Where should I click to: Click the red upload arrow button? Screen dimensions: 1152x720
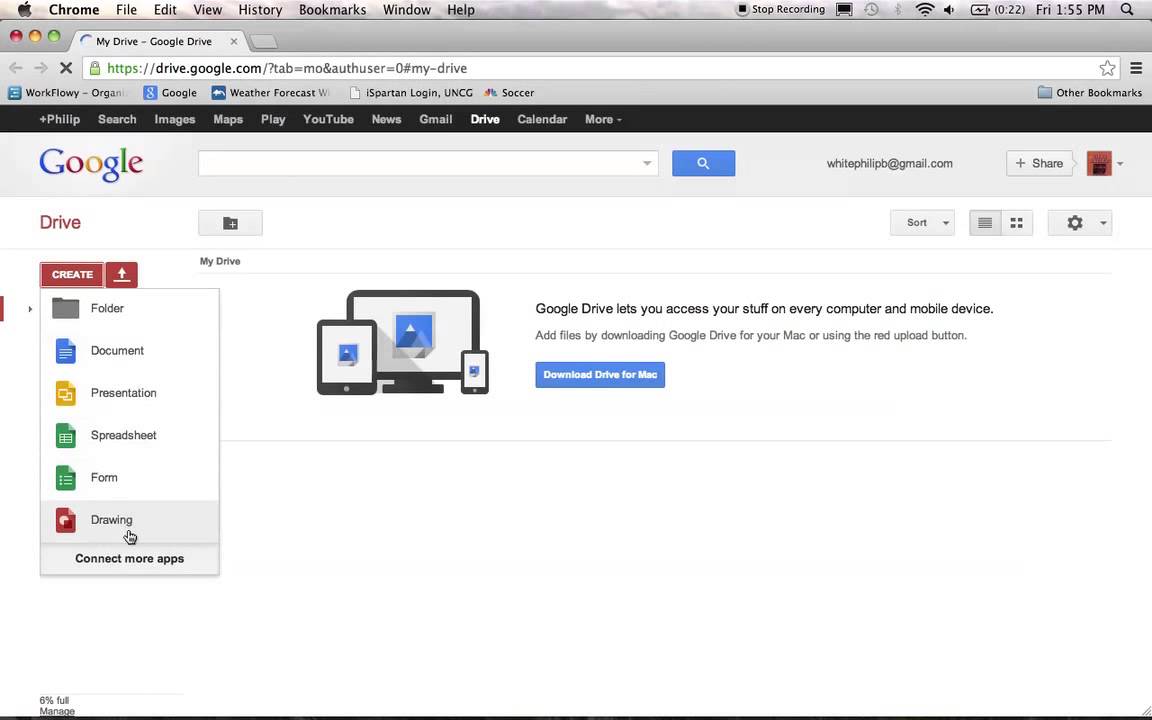click(x=121, y=274)
